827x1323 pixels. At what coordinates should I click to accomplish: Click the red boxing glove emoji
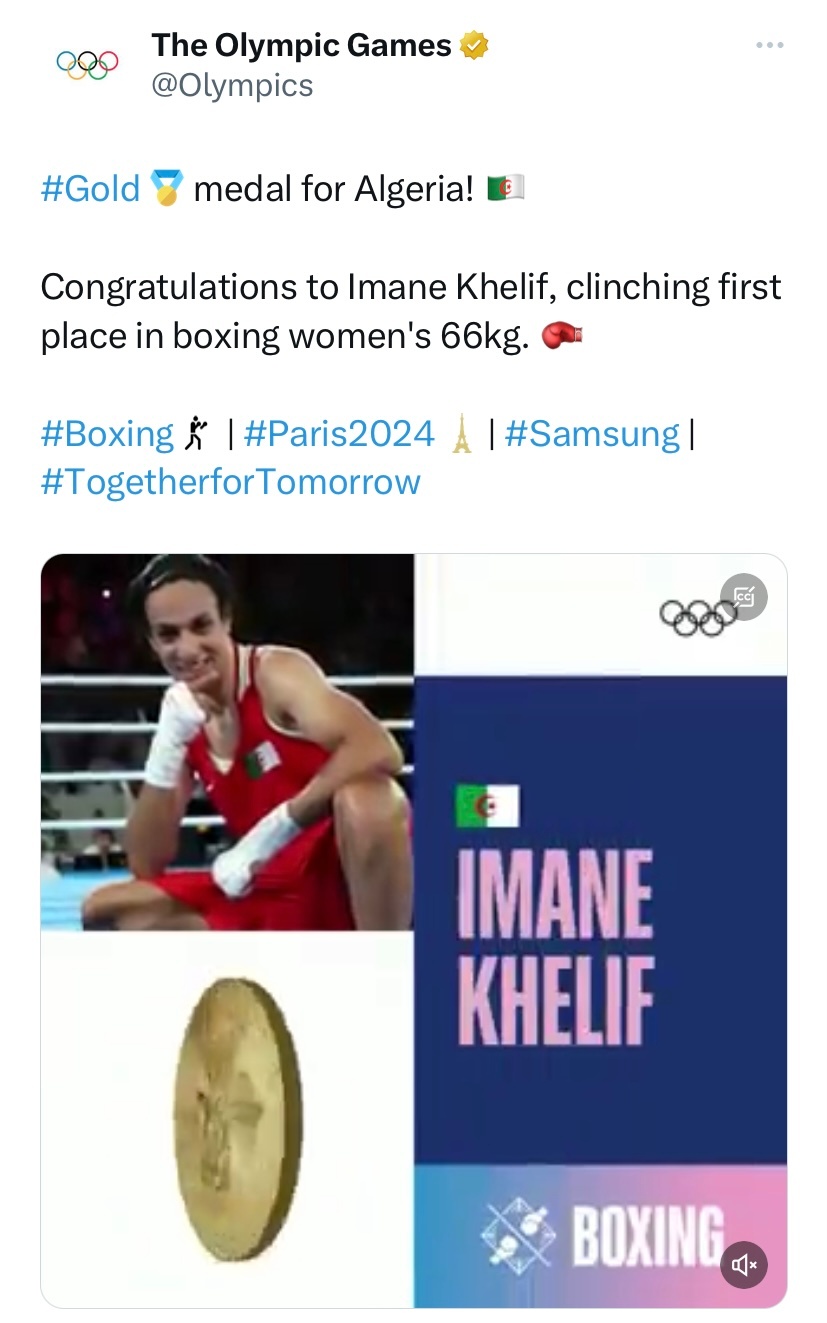[561, 337]
